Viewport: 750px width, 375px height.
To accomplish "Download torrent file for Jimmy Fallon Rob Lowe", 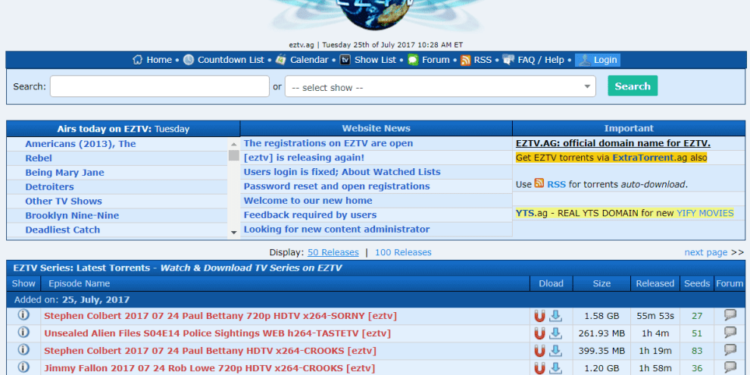I will tap(555, 368).
